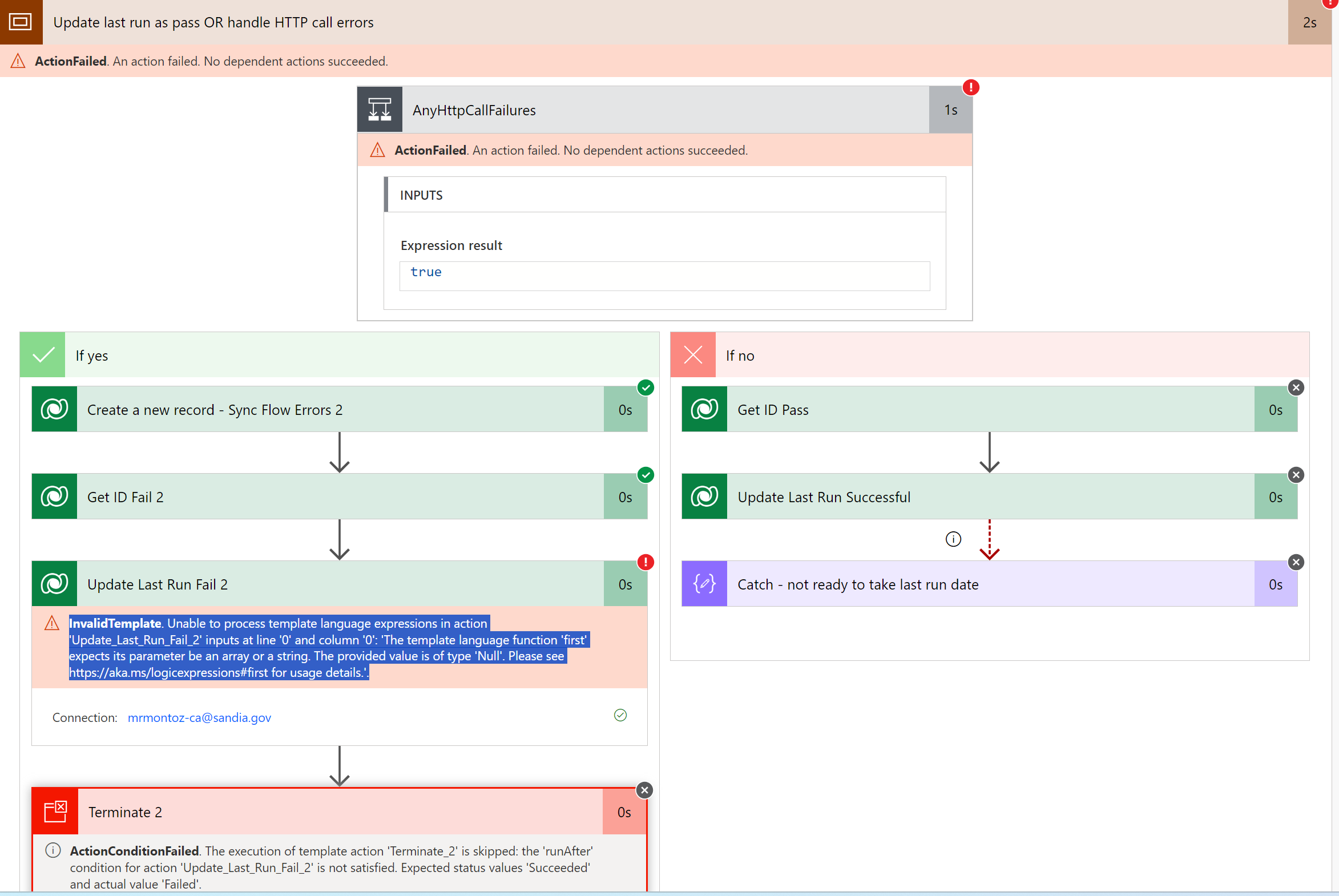Click the INPUTS section header

click(x=421, y=195)
